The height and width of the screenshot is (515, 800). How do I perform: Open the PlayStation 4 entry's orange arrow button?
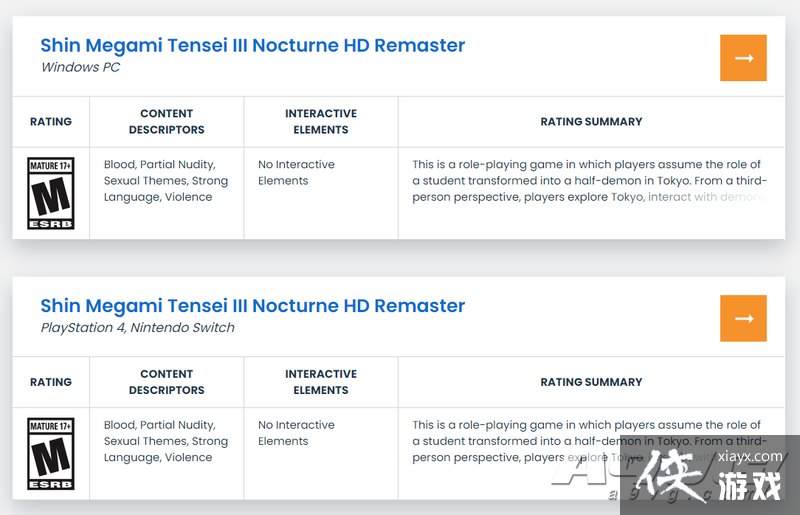(x=743, y=318)
